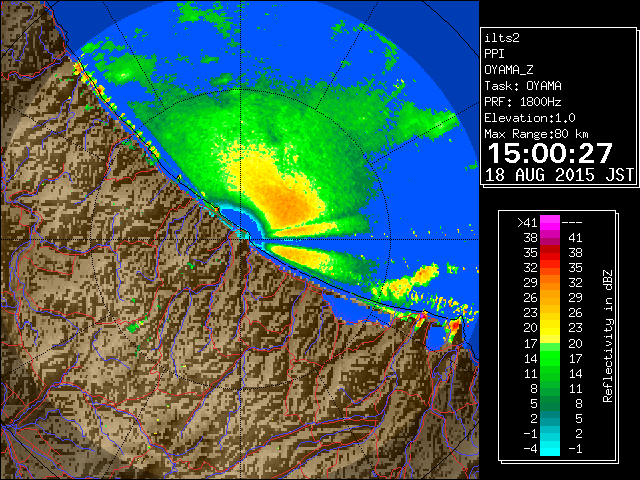Click the 'Task: OYAMA' line
The height and width of the screenshot is (480, 640).
tap(523, 86)
